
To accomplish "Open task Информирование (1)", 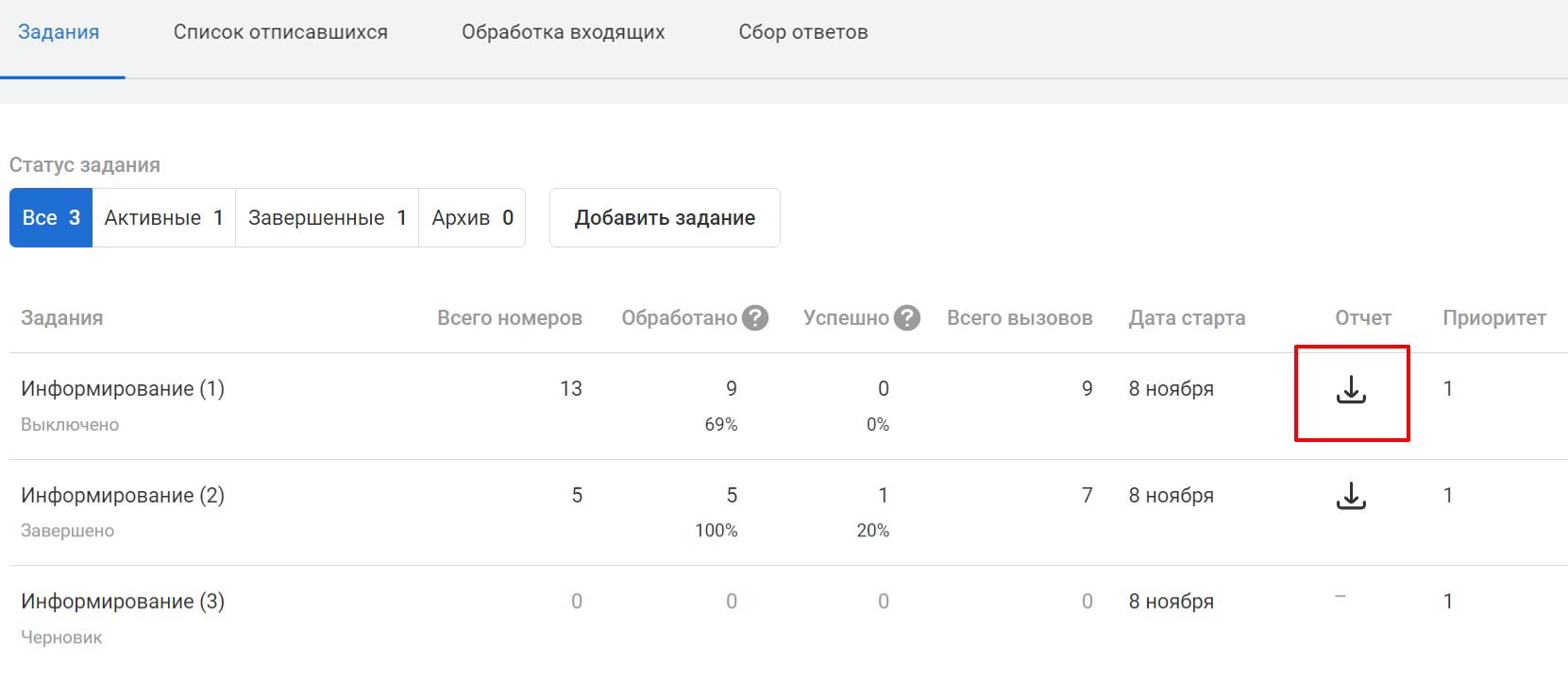I will pyautogui.click(x=123, y=389).
